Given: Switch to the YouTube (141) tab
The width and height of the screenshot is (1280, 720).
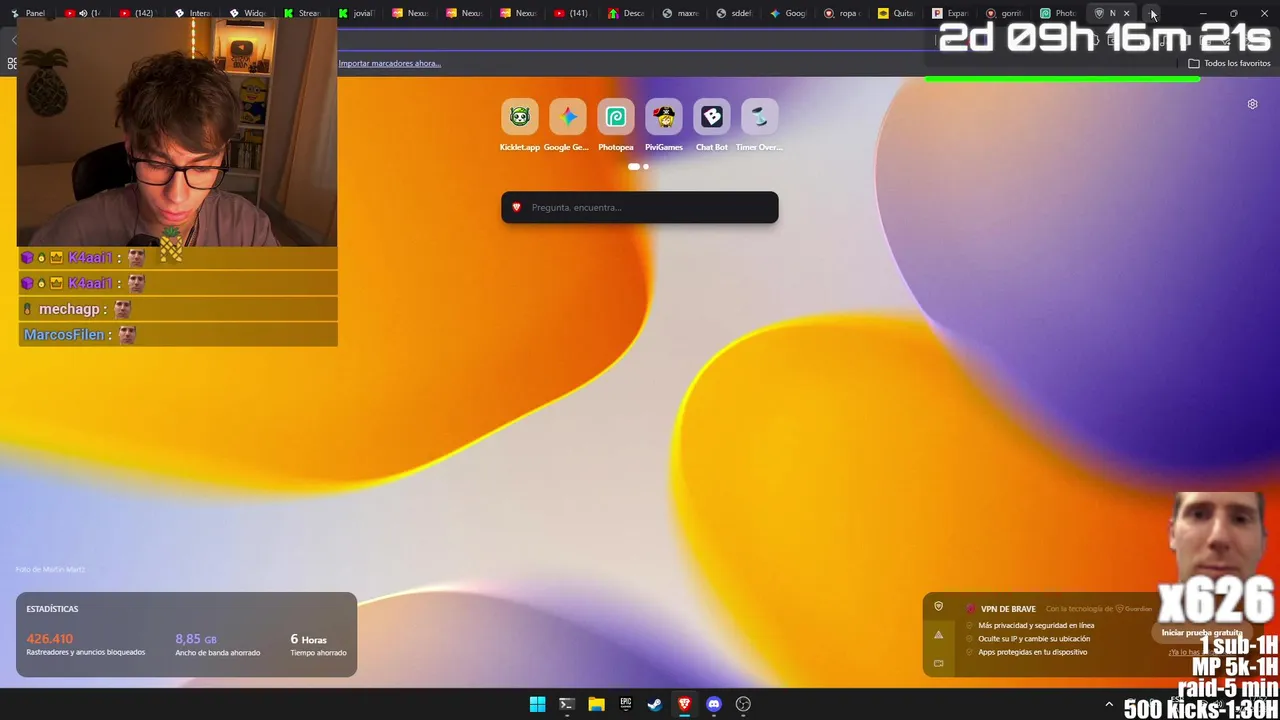Looking at the screenshot, I should [x=571, y=13].
